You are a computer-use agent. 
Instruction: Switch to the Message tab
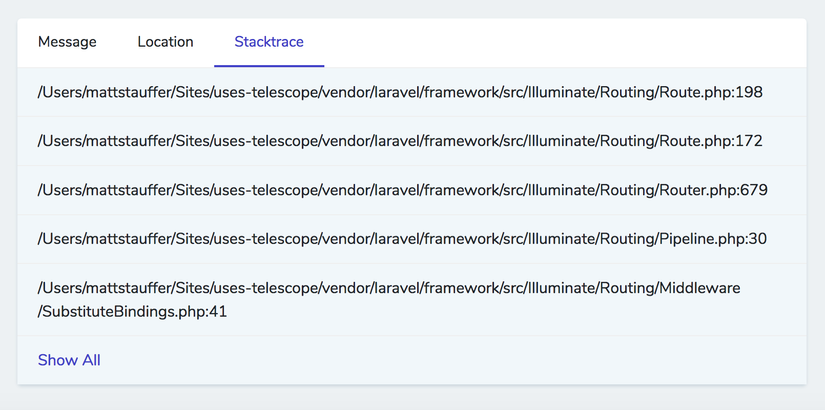(67, 42)
